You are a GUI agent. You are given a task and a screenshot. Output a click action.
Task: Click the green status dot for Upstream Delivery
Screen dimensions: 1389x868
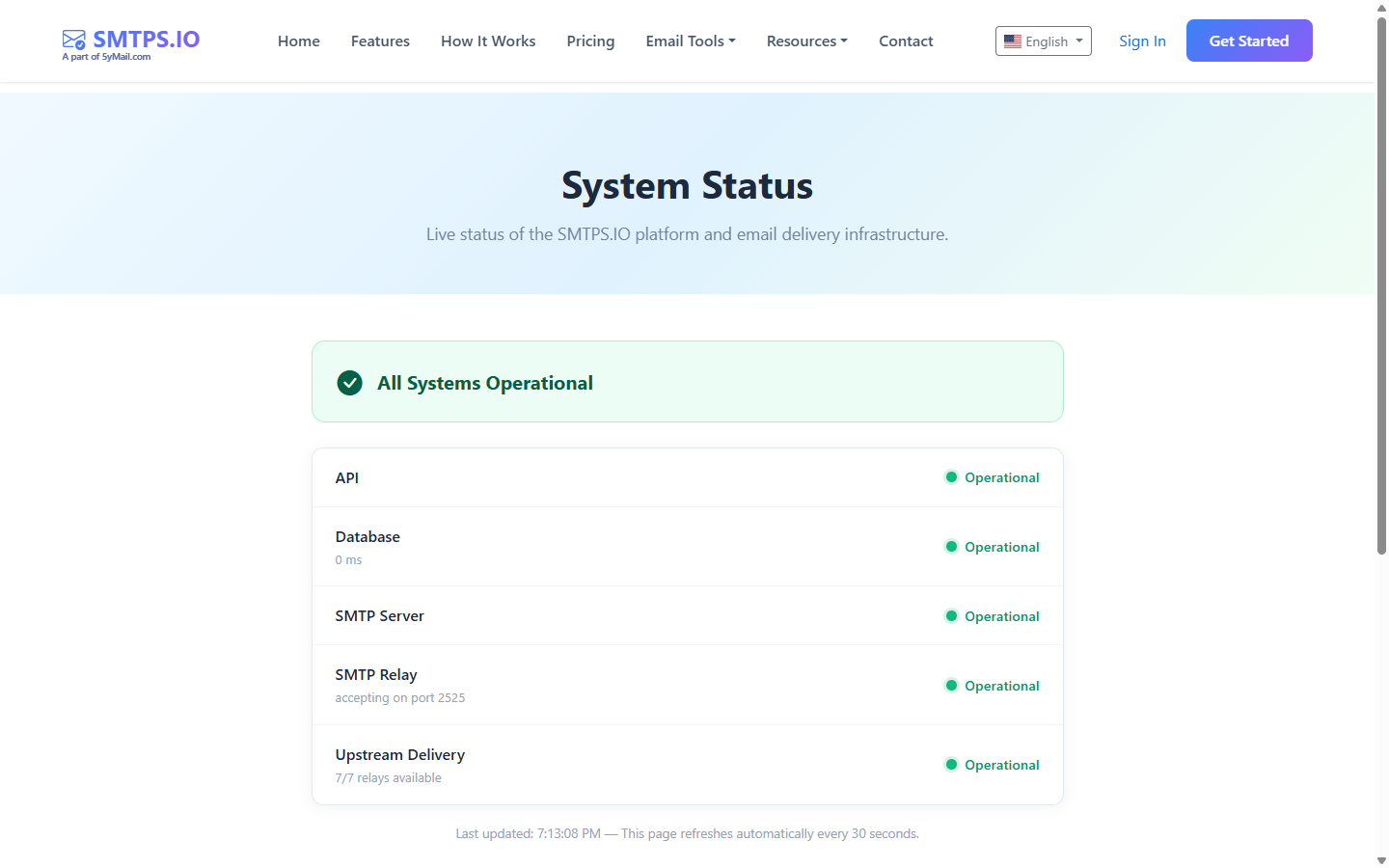[x=951, y=765]
